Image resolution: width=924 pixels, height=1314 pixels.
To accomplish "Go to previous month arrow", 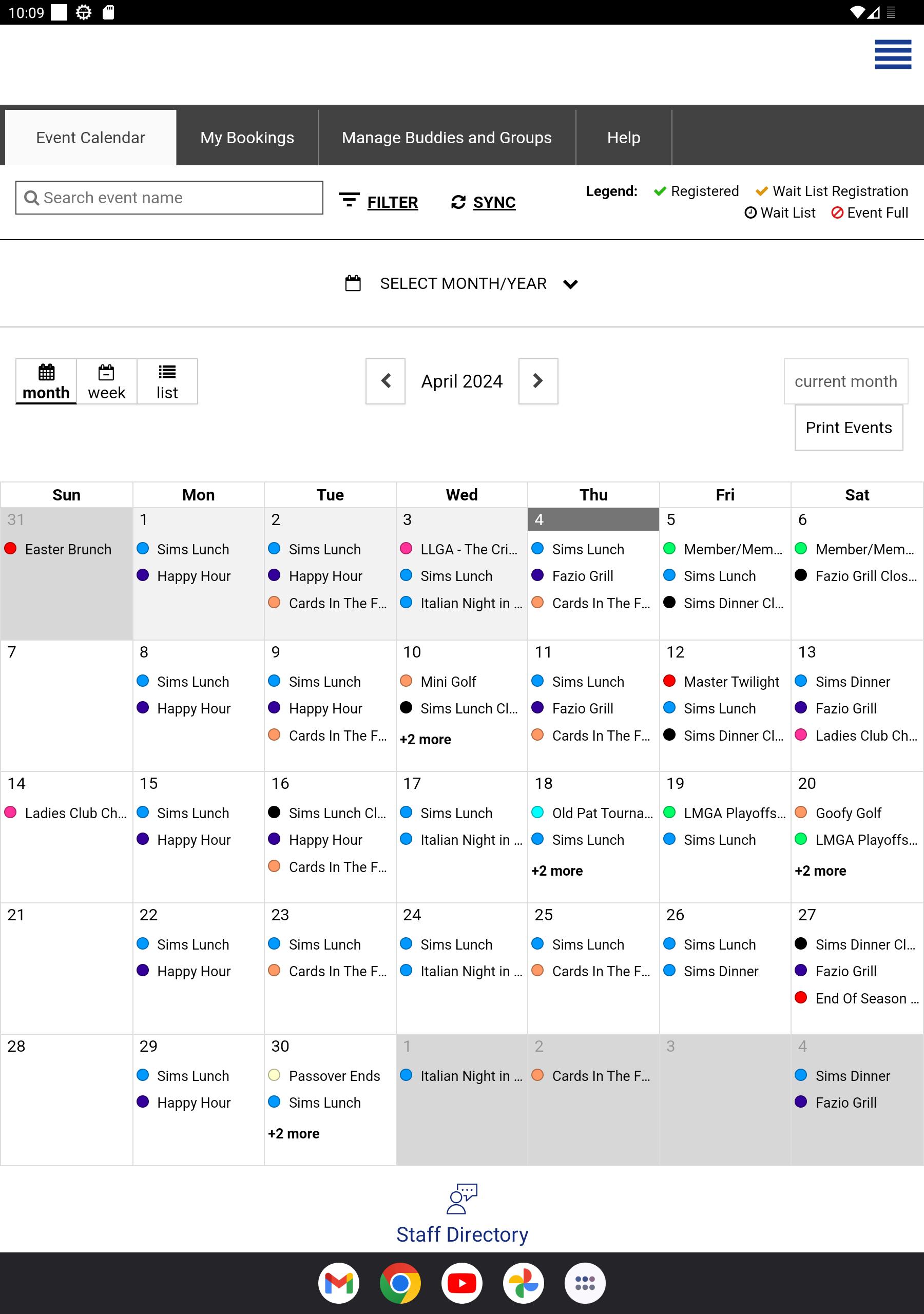I will point(386,381).
